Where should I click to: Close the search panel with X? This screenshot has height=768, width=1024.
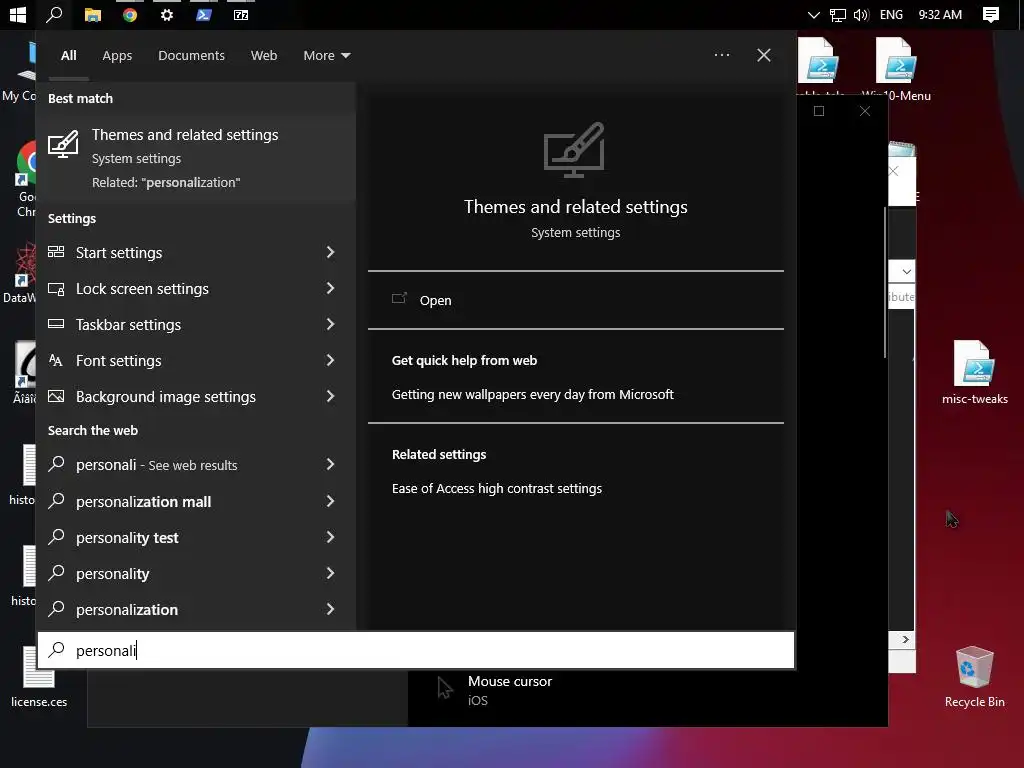(x=763, y=55)
